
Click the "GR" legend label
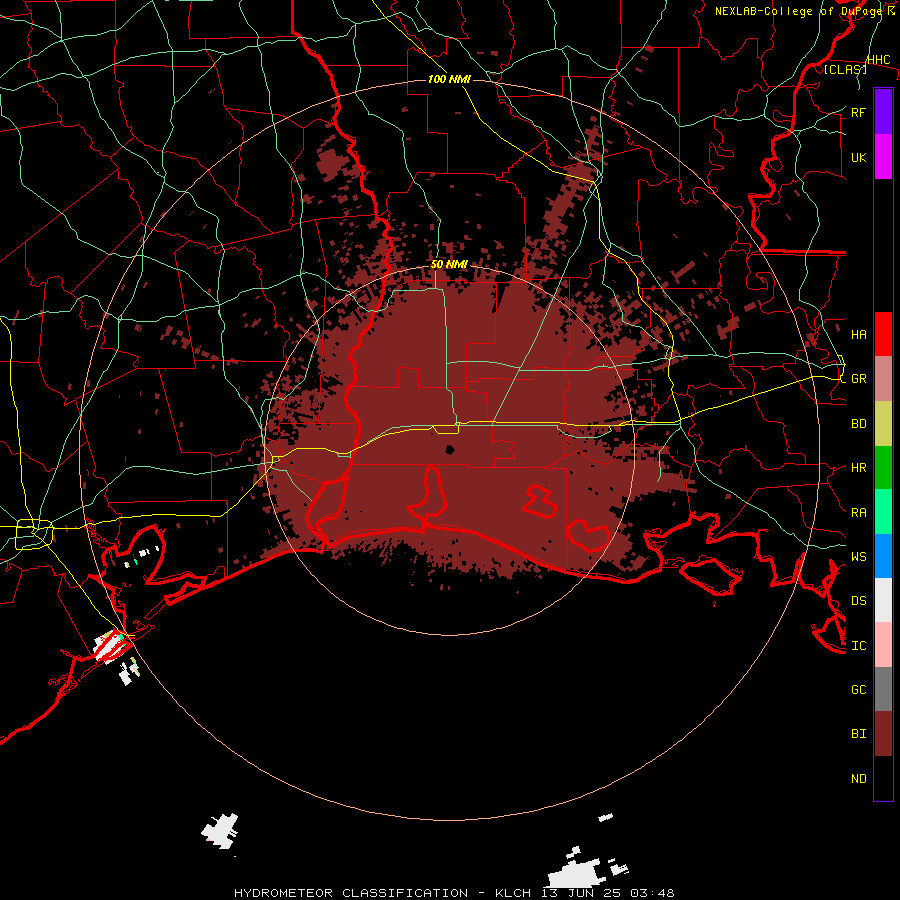point(858,379)
